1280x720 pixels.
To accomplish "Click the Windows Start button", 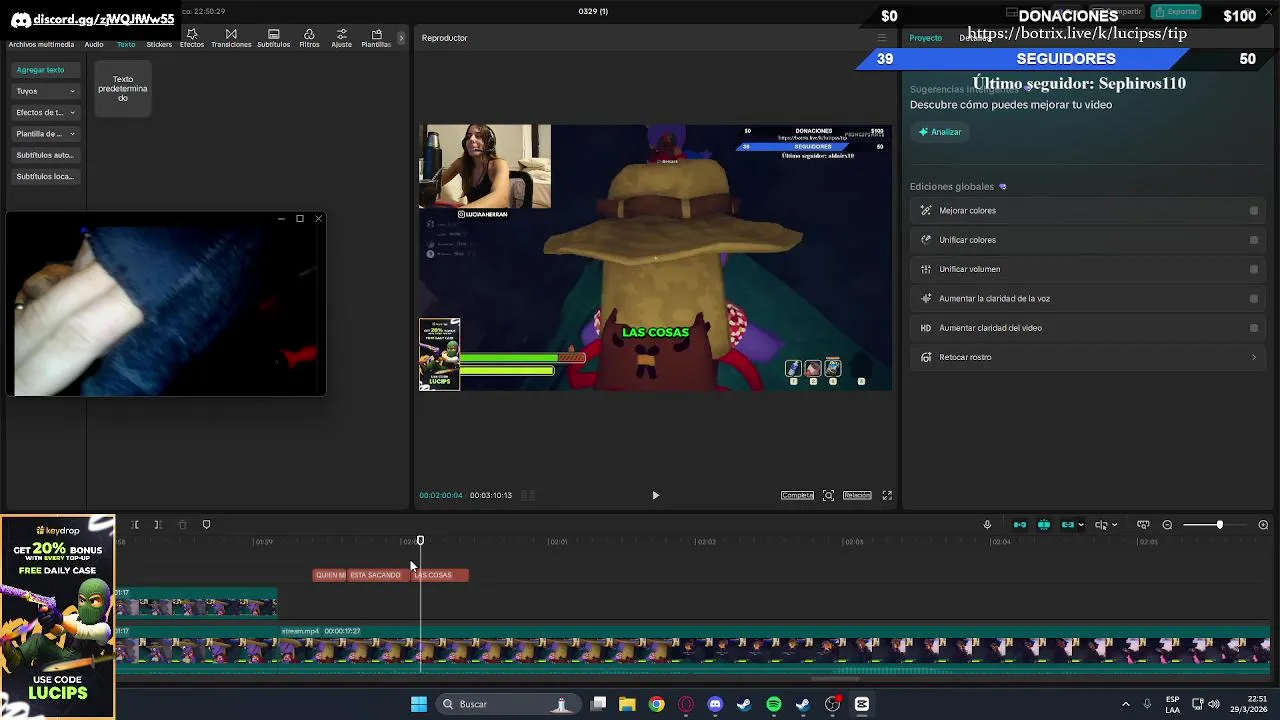I will coord(419,704).
